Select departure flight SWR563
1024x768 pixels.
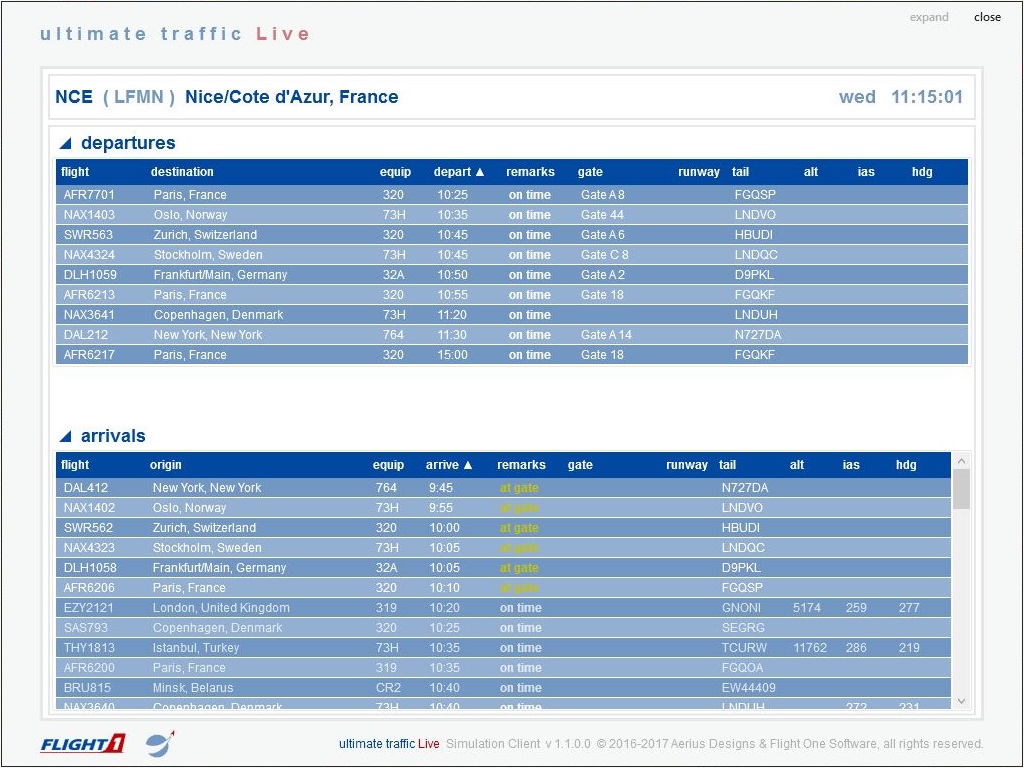coord(511,235)
